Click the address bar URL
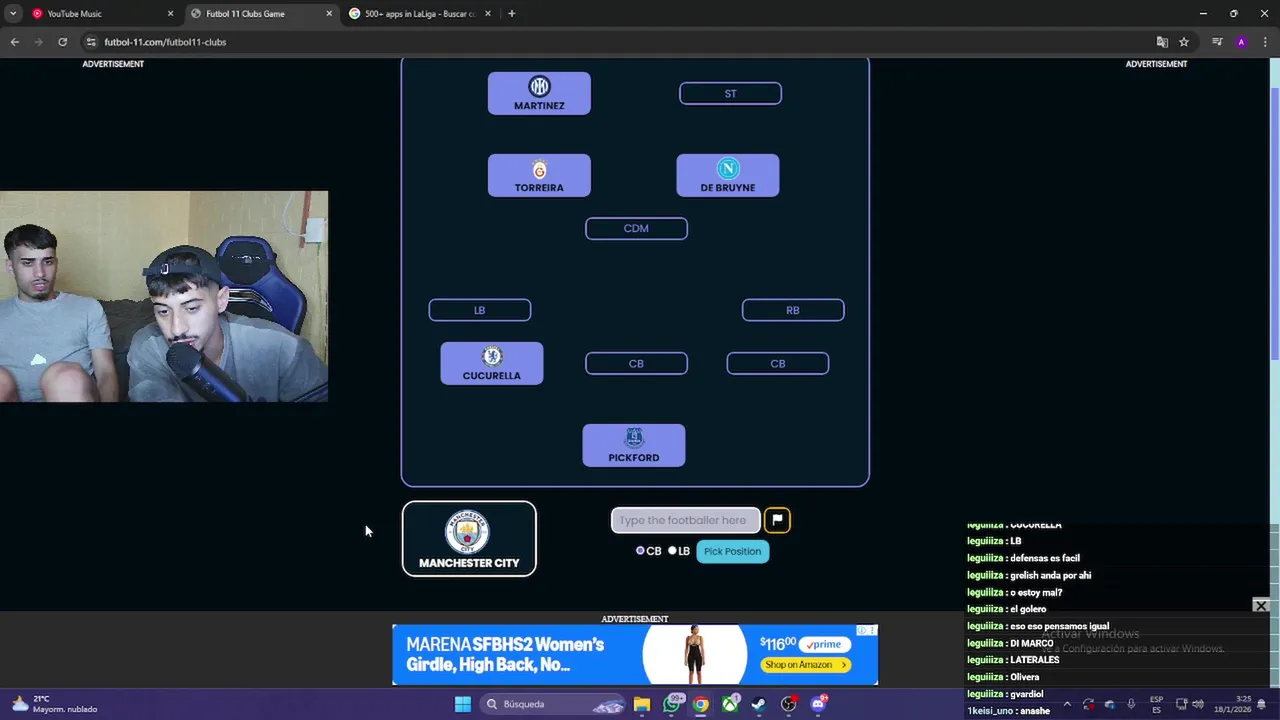This screenshot has width=1280, height=720. tap(165, 42)
